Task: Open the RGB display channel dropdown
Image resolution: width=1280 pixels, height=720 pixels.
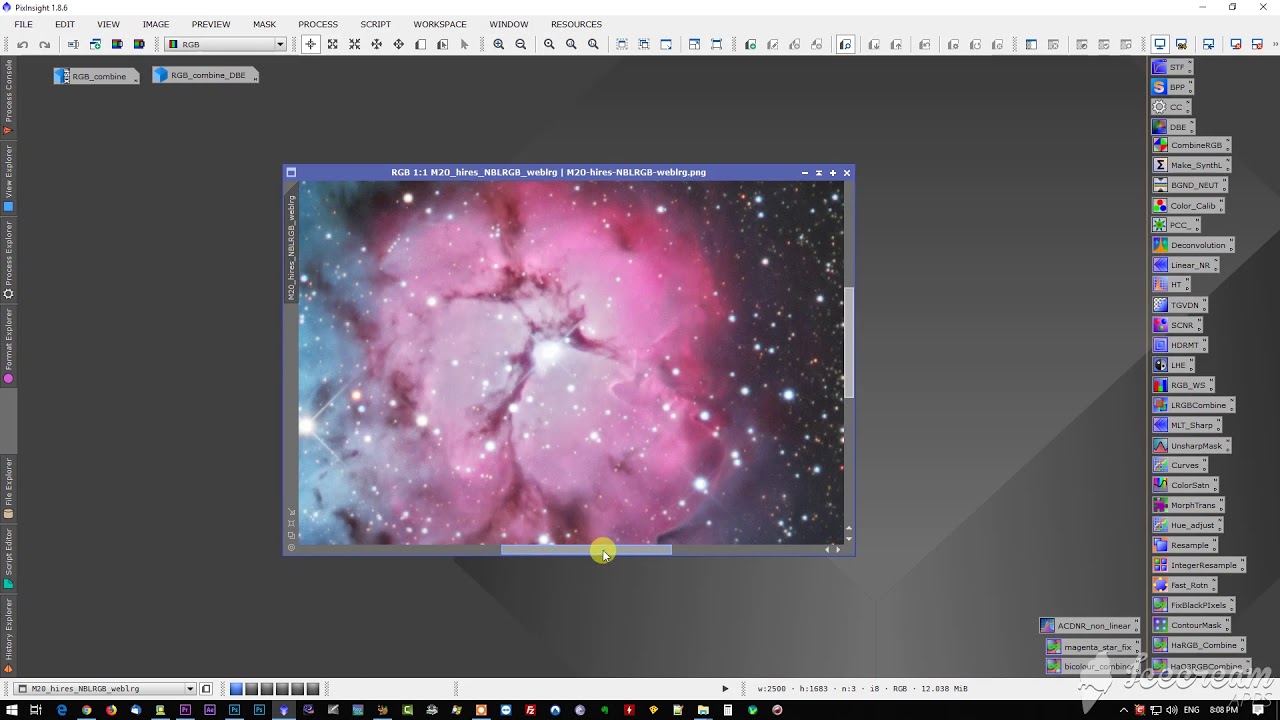Action: click(x=226, y=44)
